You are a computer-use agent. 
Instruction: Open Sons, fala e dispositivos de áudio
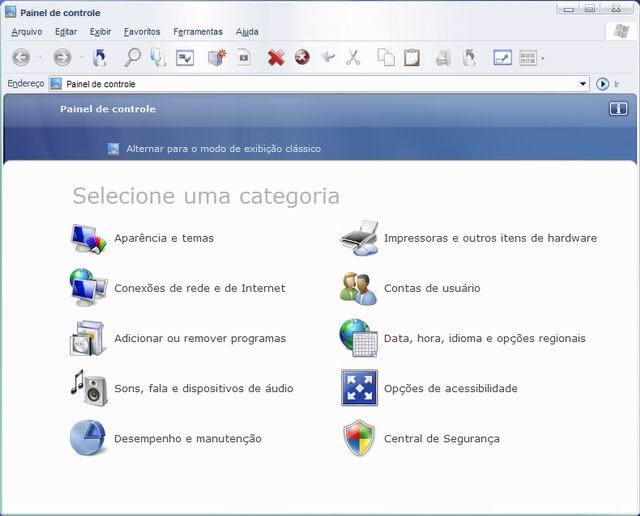coord(204,388)
